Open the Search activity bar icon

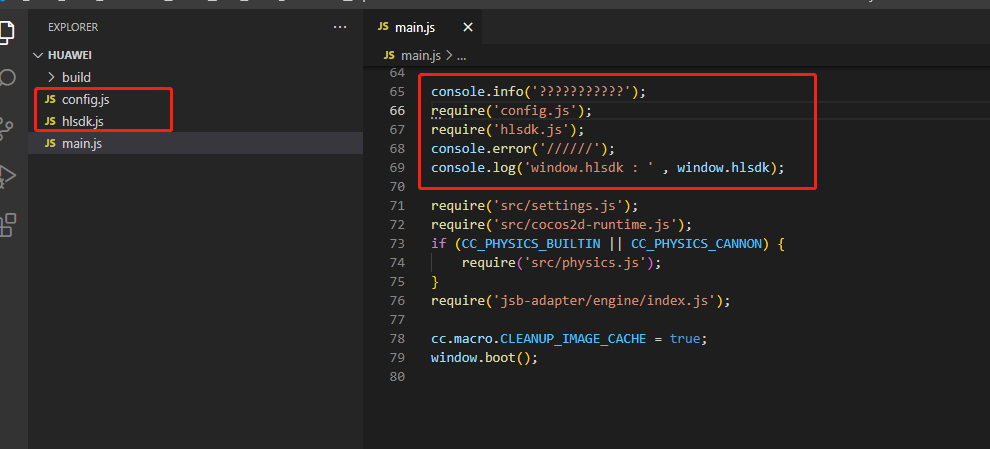click(x=6, y=78)
